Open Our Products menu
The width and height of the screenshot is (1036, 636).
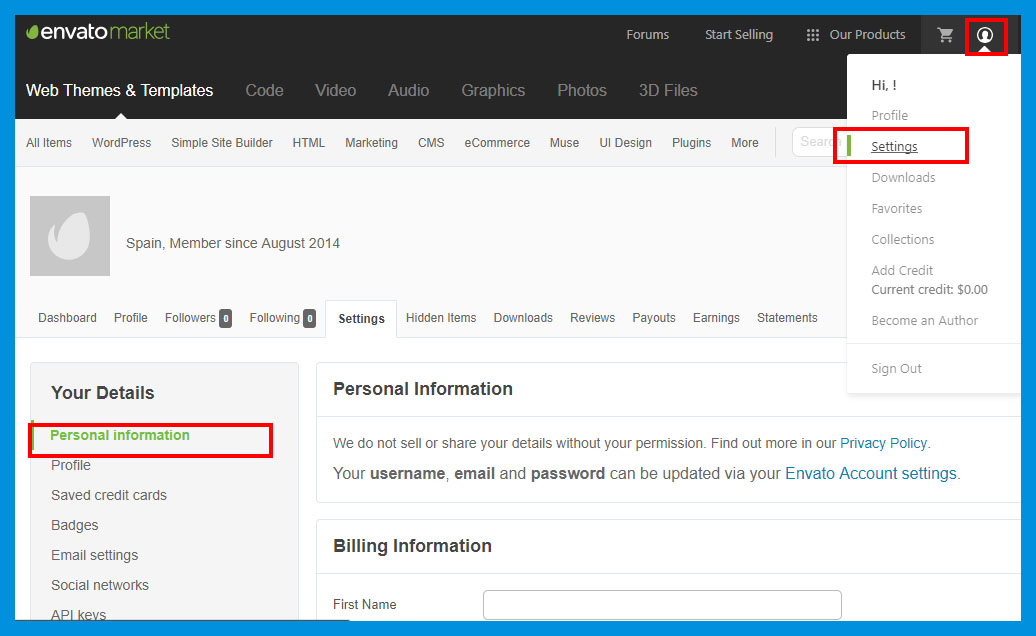[867, 34]
